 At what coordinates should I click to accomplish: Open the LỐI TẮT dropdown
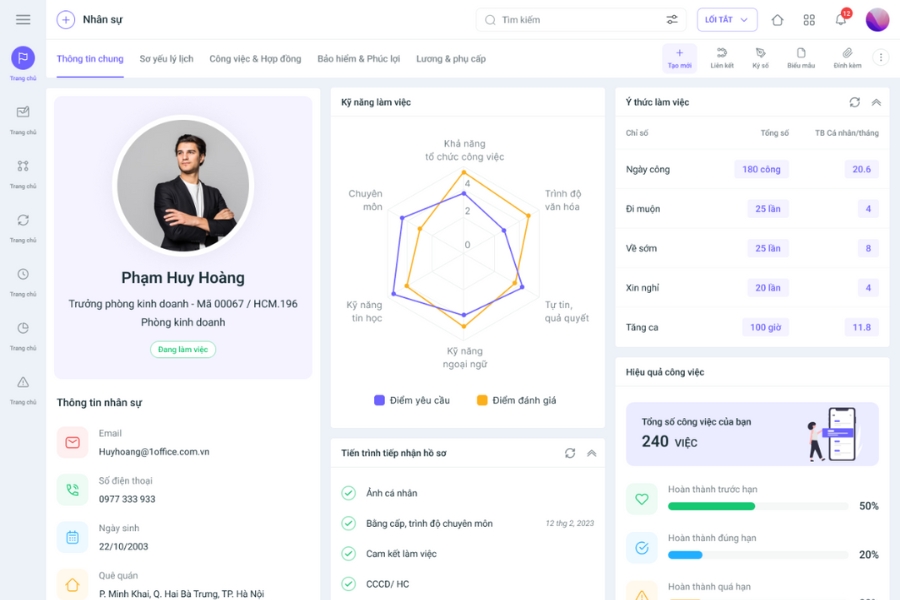(726, 19)
